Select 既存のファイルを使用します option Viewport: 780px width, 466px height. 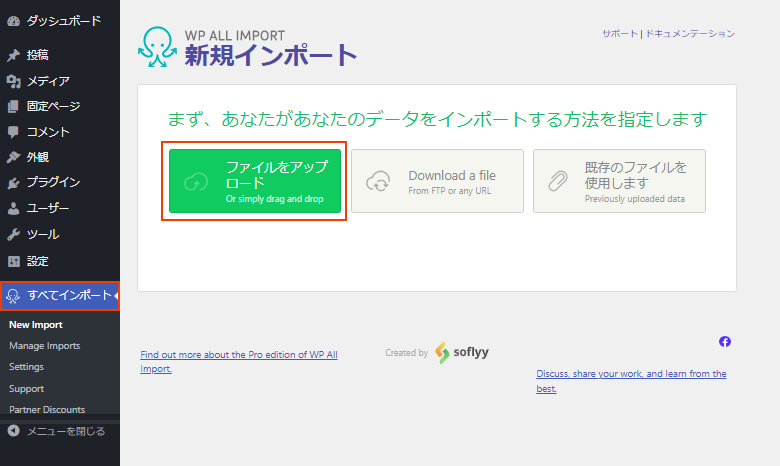619,181
